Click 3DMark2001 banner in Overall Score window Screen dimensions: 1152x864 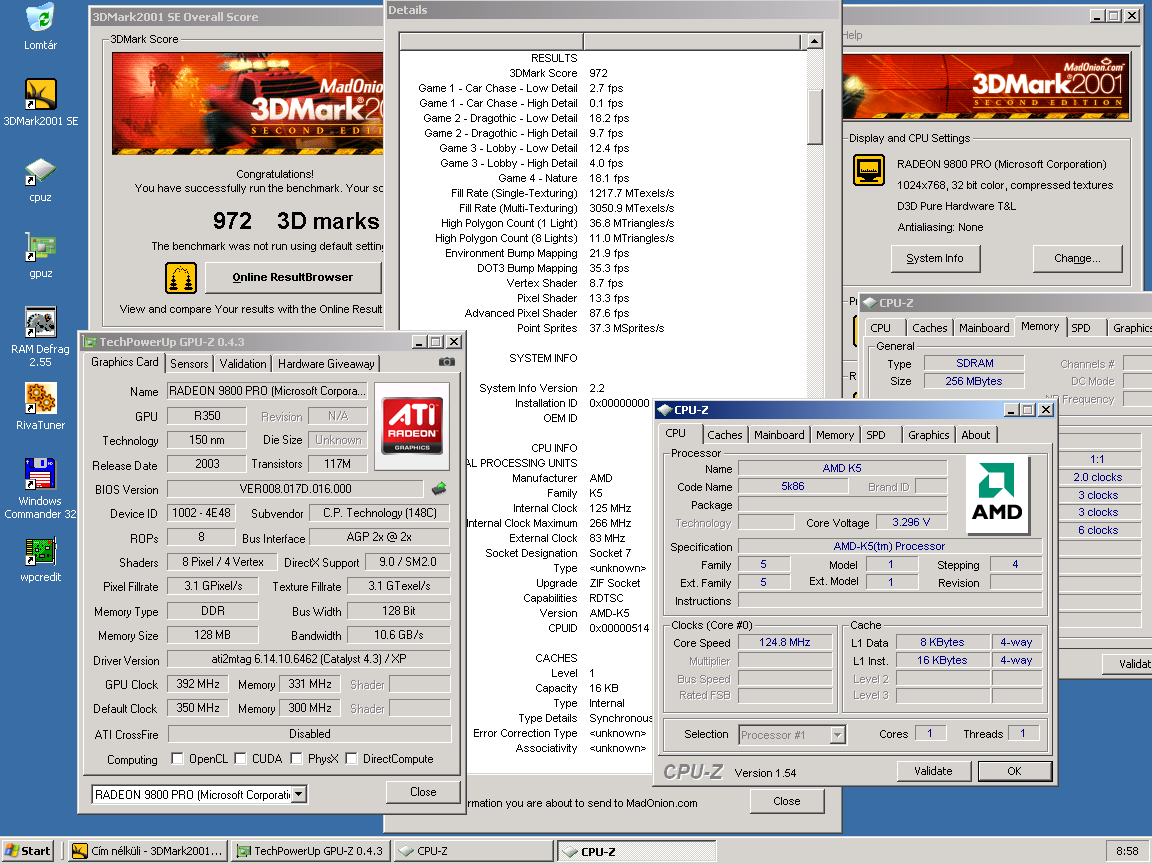[248, 103]
